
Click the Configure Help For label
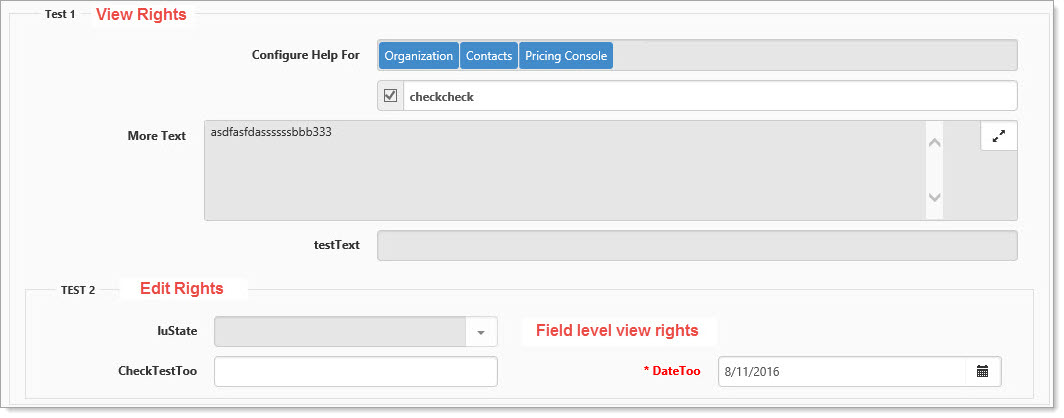click(x=305, y=55)
